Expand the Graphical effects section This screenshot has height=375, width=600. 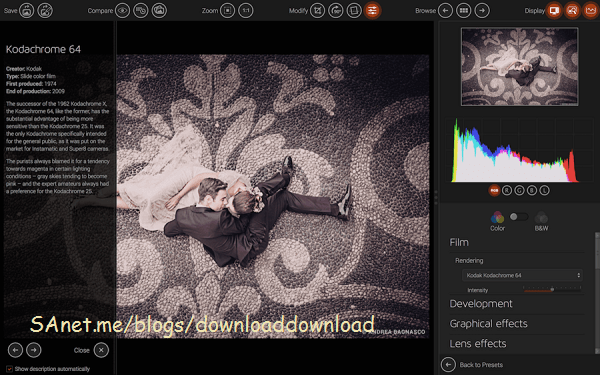click(x=488, y=324)
